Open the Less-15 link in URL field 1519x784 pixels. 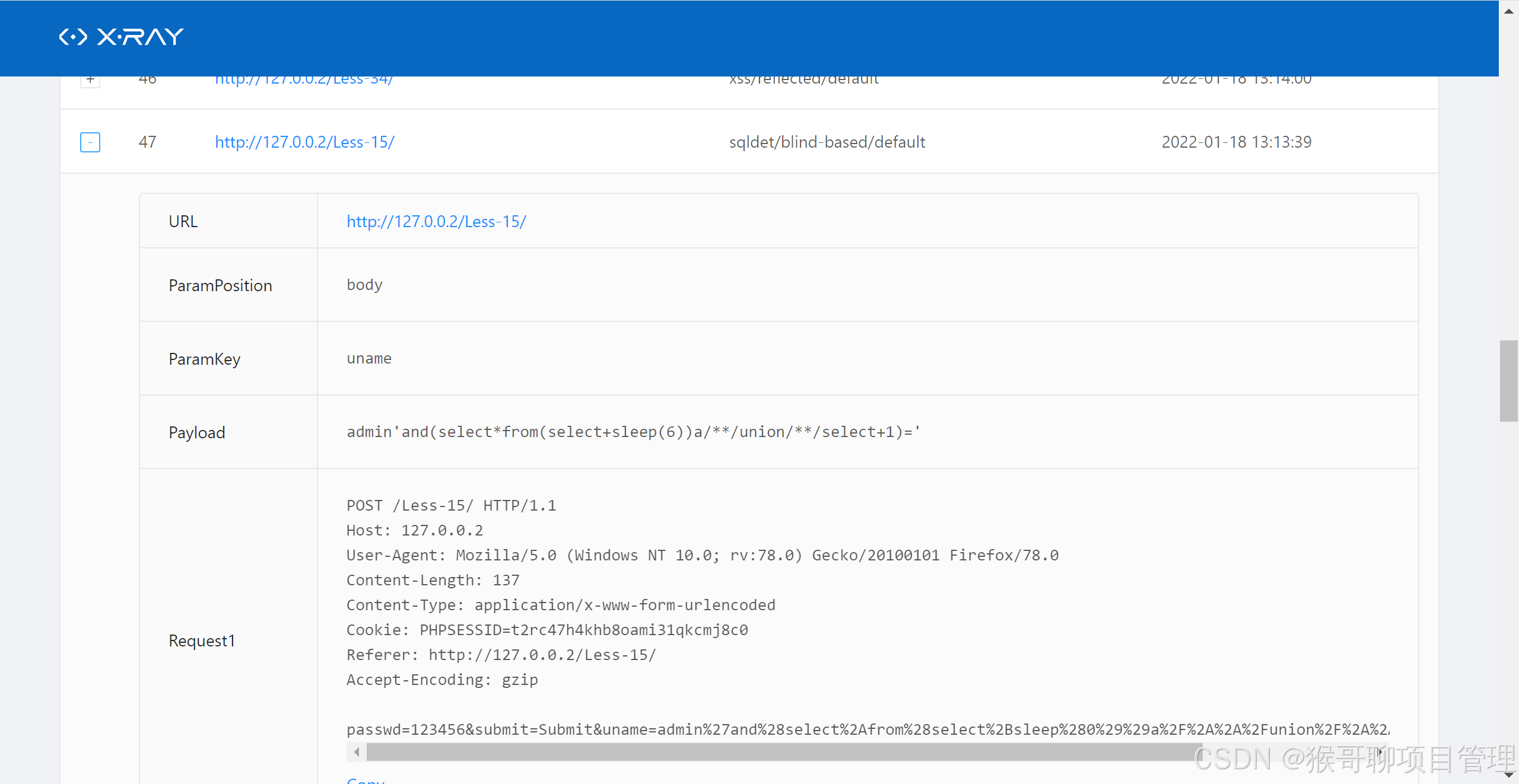436,222
